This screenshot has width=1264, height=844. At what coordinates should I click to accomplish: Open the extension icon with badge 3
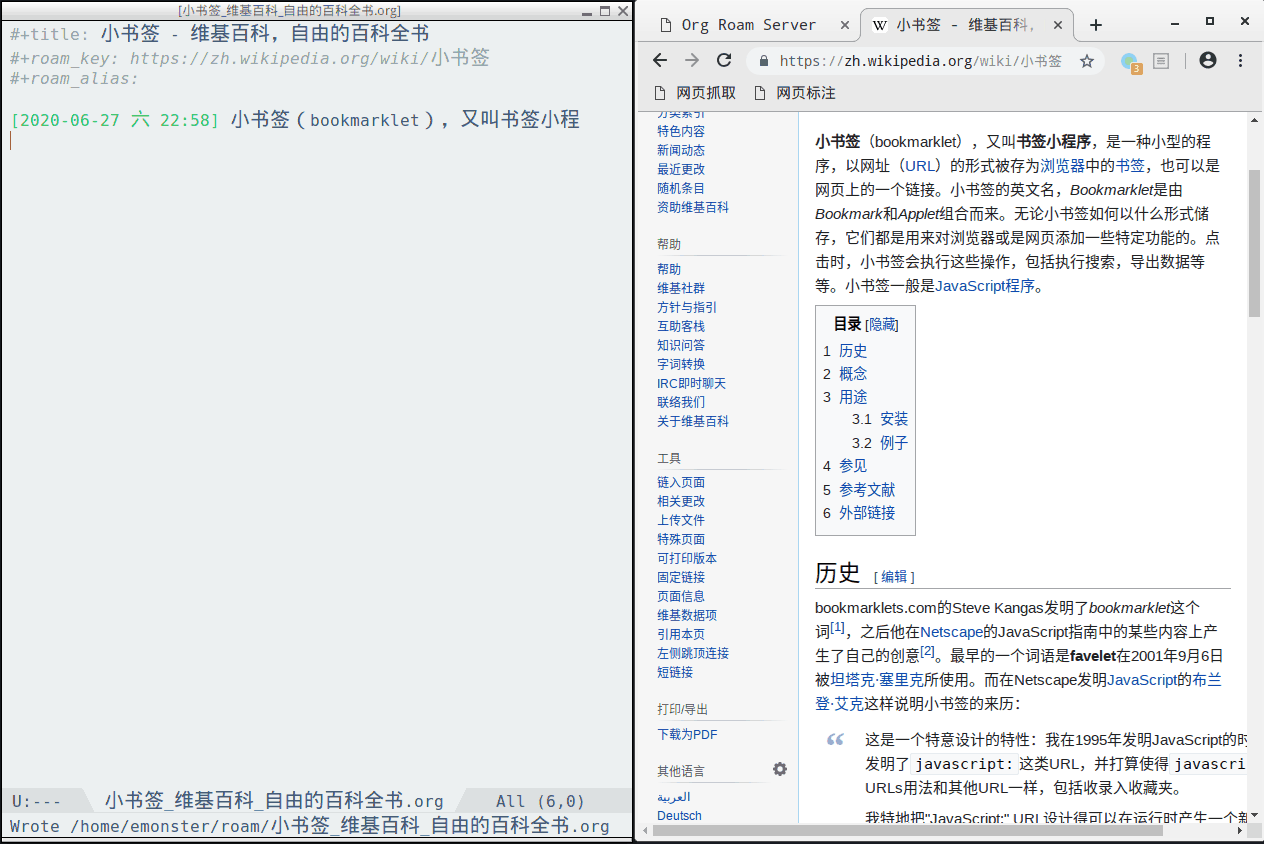pos(1131,62)
